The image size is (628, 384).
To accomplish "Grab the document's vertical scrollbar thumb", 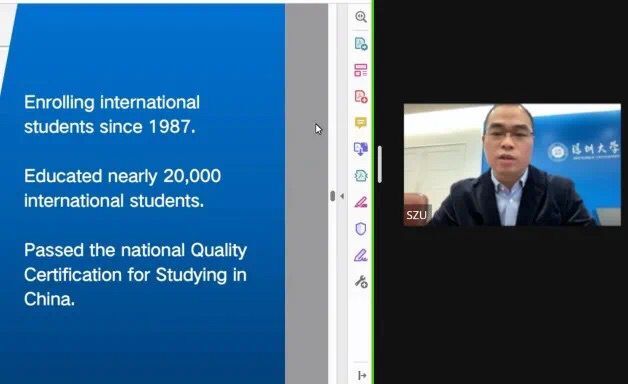I will point(332,196).
